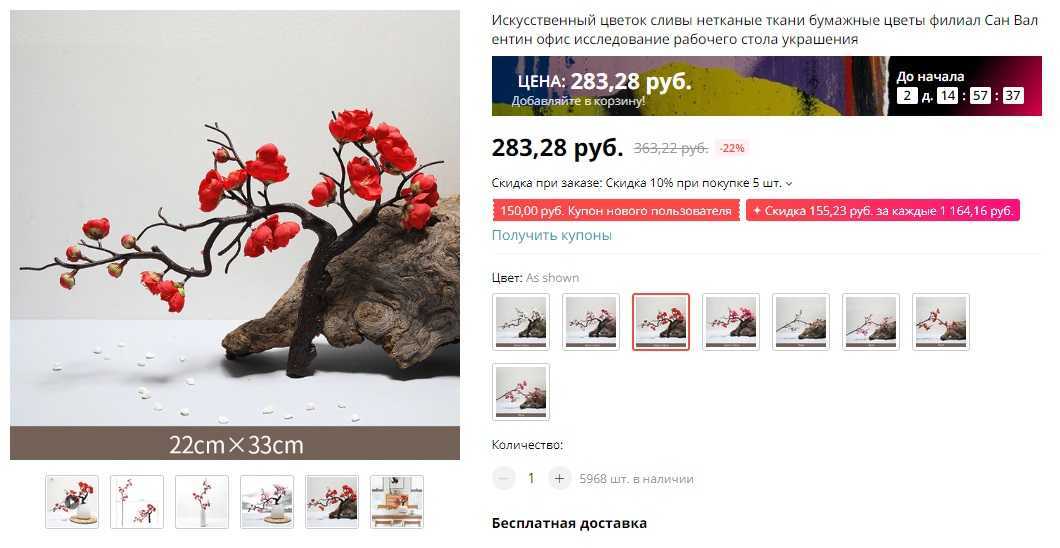
Task: Choose the variant swatch in second row
Action: 521,392
